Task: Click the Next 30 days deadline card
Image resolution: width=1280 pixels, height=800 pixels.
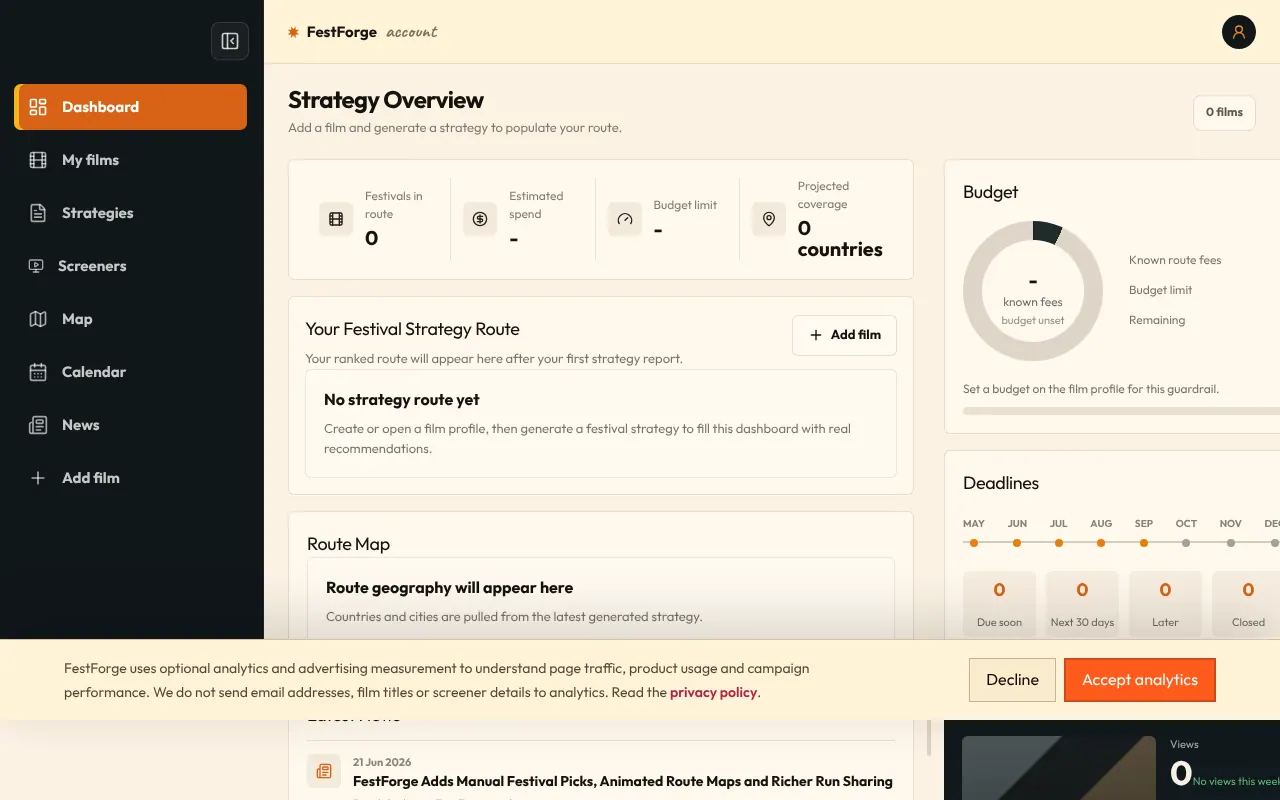Action: (1082, 605)
